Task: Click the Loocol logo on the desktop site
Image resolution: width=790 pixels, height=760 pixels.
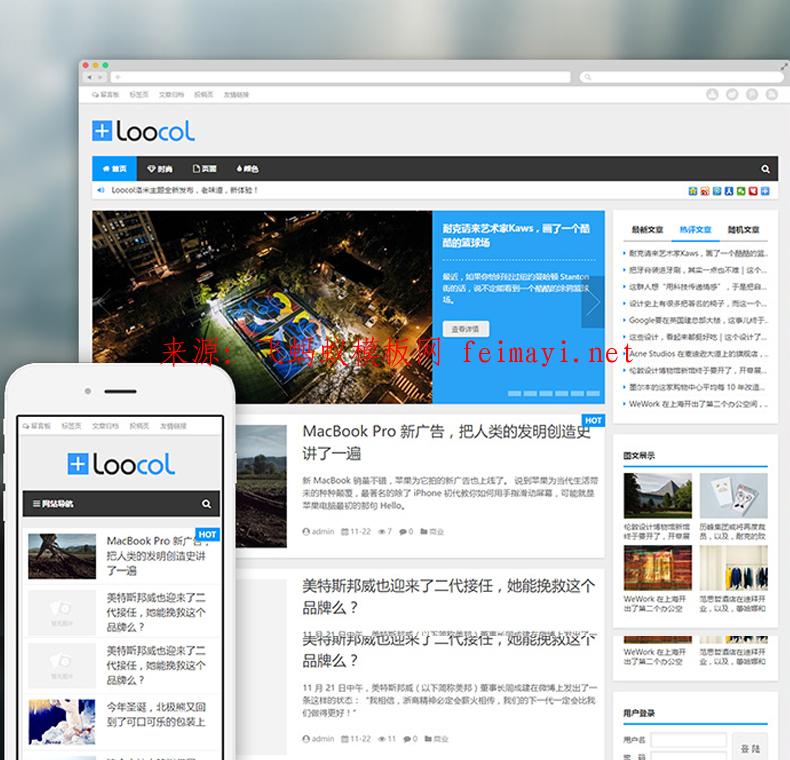Action: 143,131
